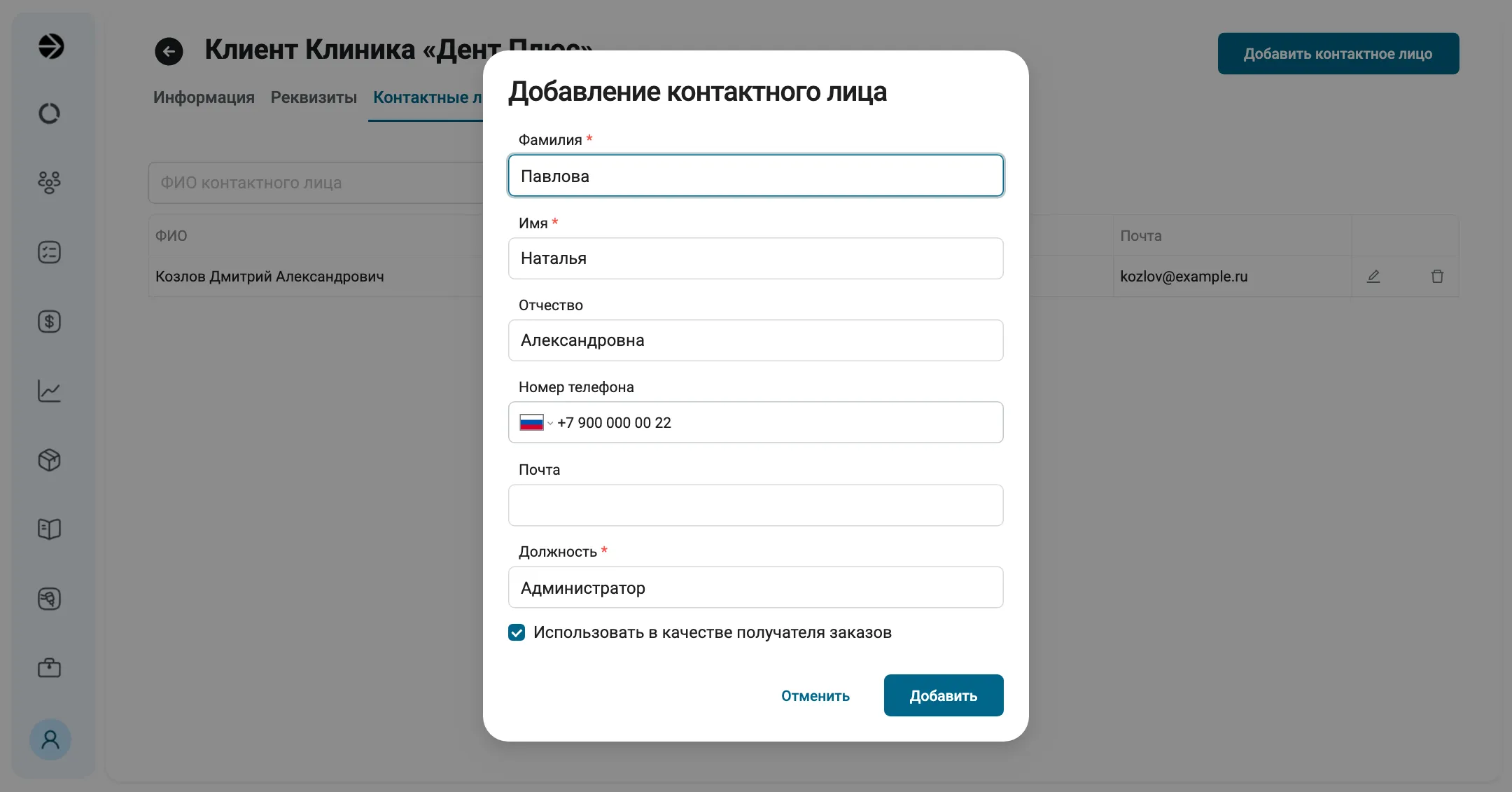Expand the phone country code dropdown

coord(550,423)
